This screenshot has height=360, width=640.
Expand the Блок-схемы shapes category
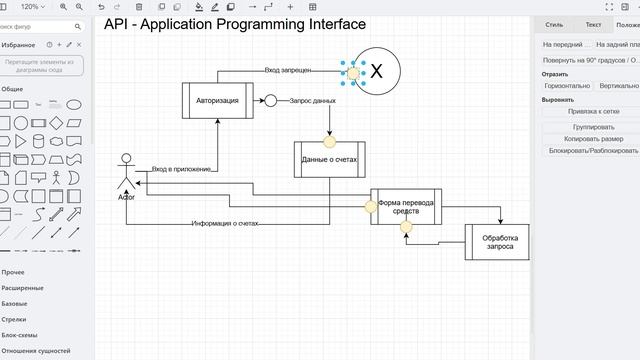tap(19, 335)
